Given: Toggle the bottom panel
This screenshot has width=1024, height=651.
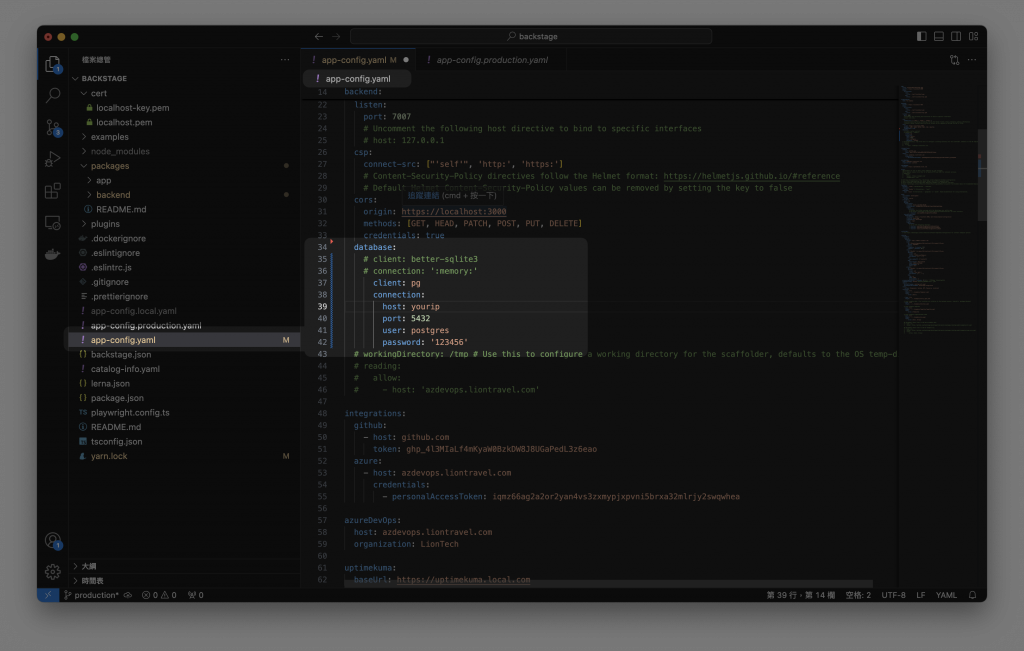Looking at the screenshot, I should click(938, 37).
